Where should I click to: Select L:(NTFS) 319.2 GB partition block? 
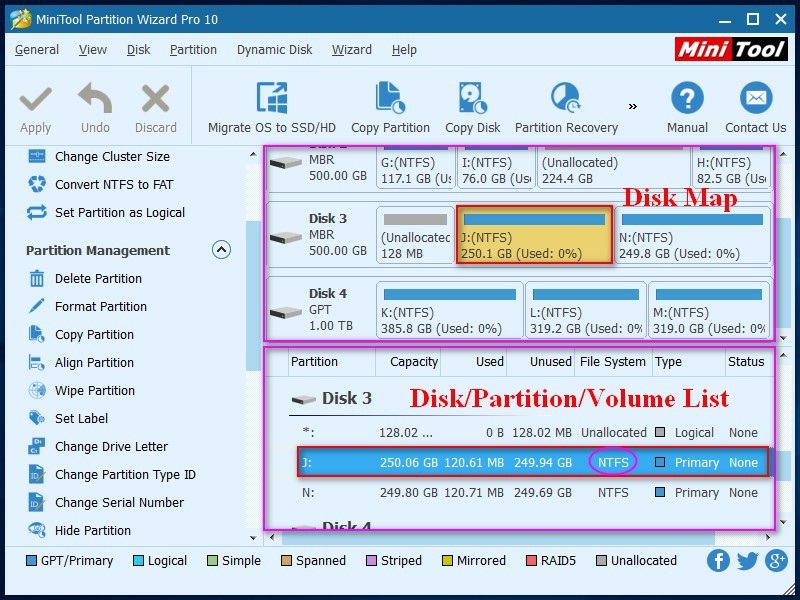pyautogui.click(x=586, y=310)
